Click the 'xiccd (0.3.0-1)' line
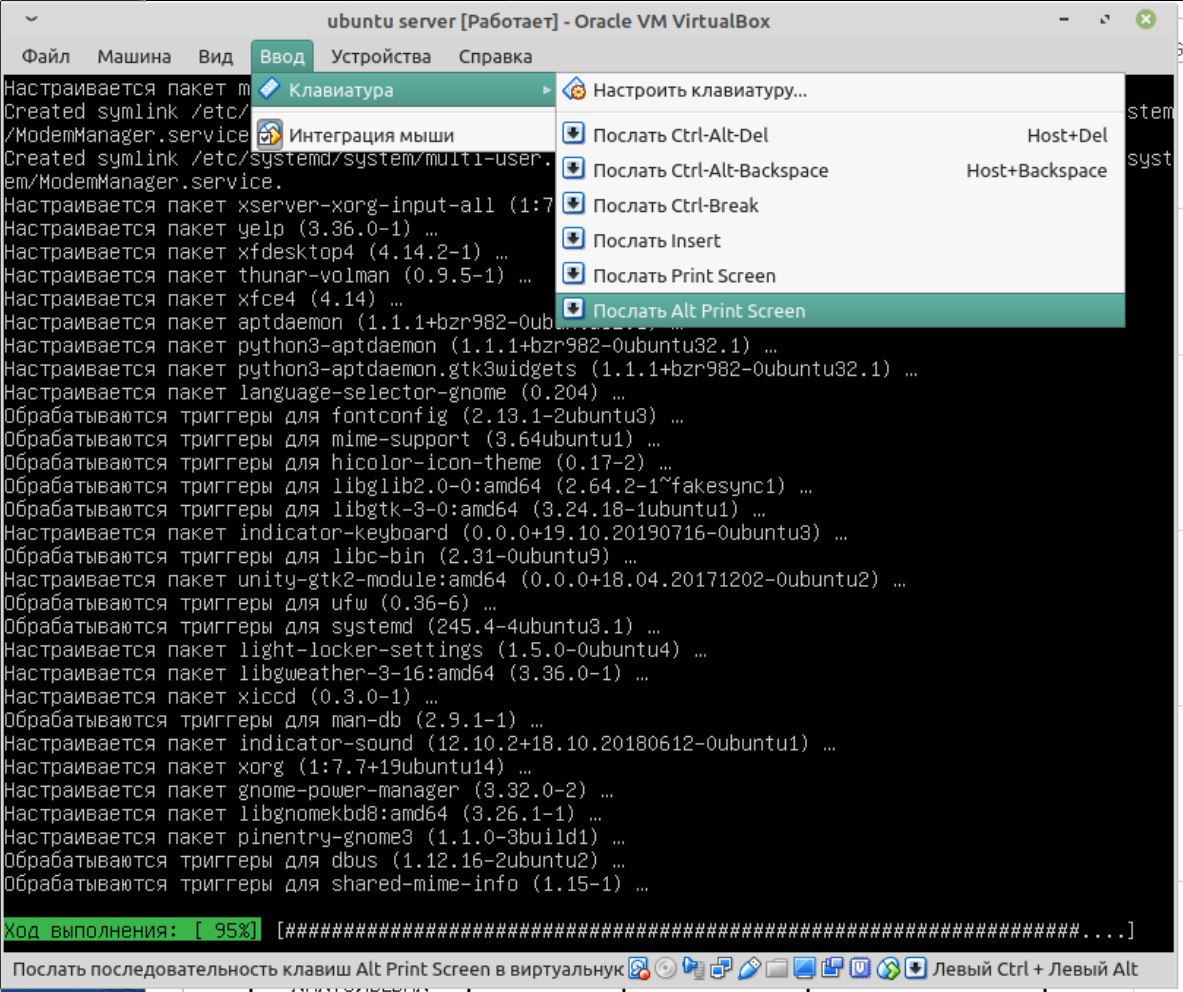Image resolution: width=1183 pixels, height=992 pixels. (220, 696)
